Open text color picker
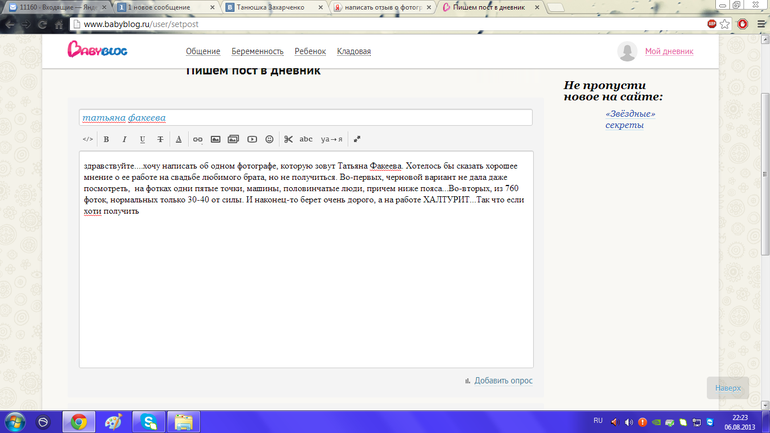The image size is (770, 433). coord(179,139)
